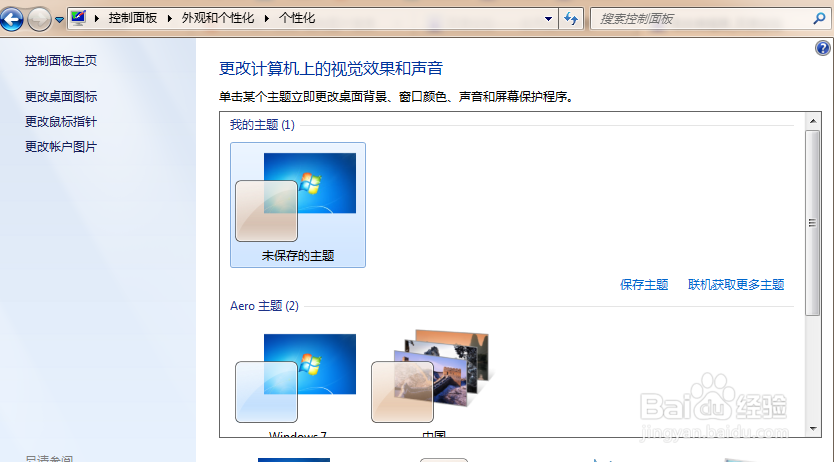This screenshot has height=462, width=834.
Task: Select the 中国 Aero theme
Action: coord(433,384)
